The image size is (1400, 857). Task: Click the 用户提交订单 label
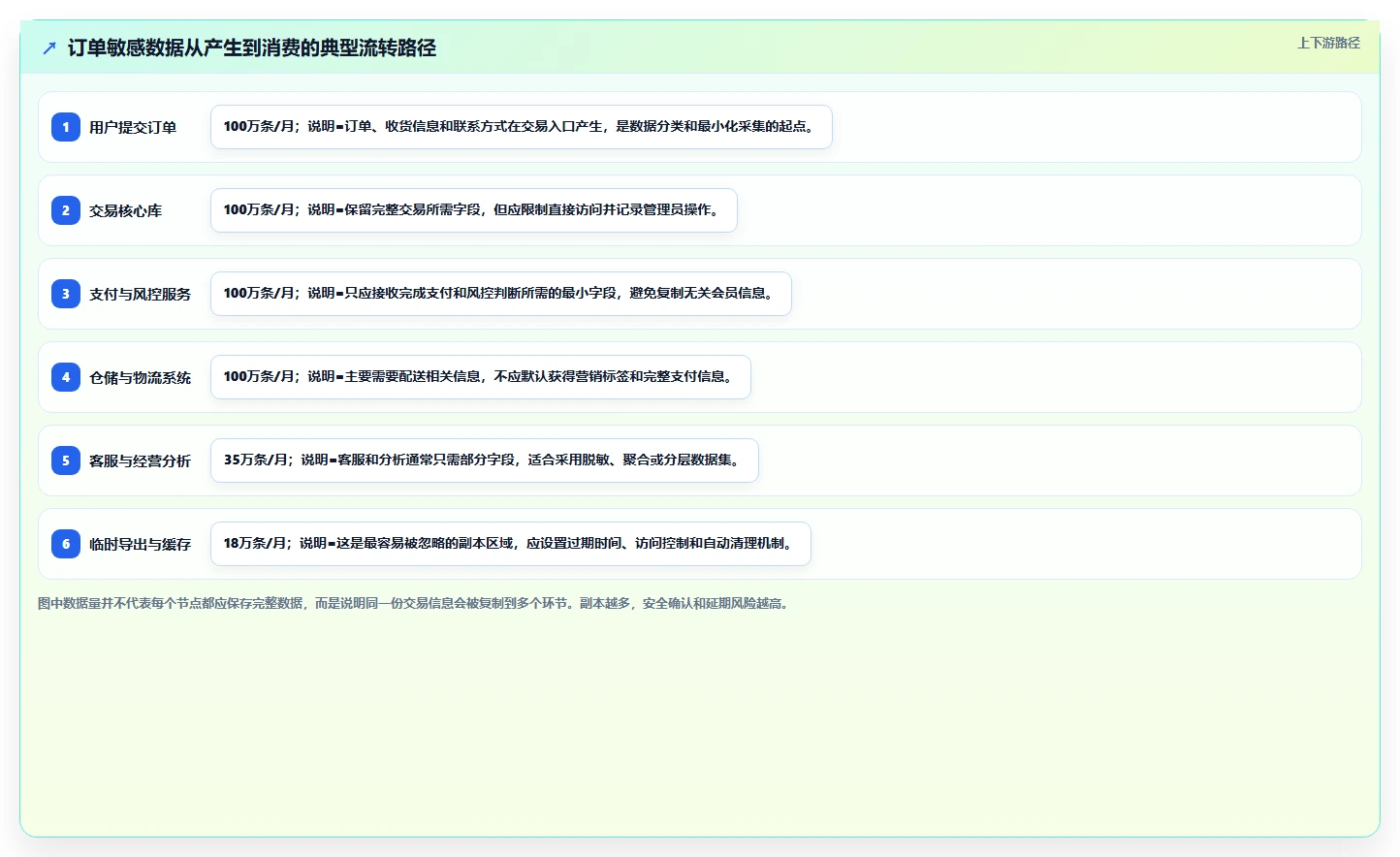[x=133, y=127]
